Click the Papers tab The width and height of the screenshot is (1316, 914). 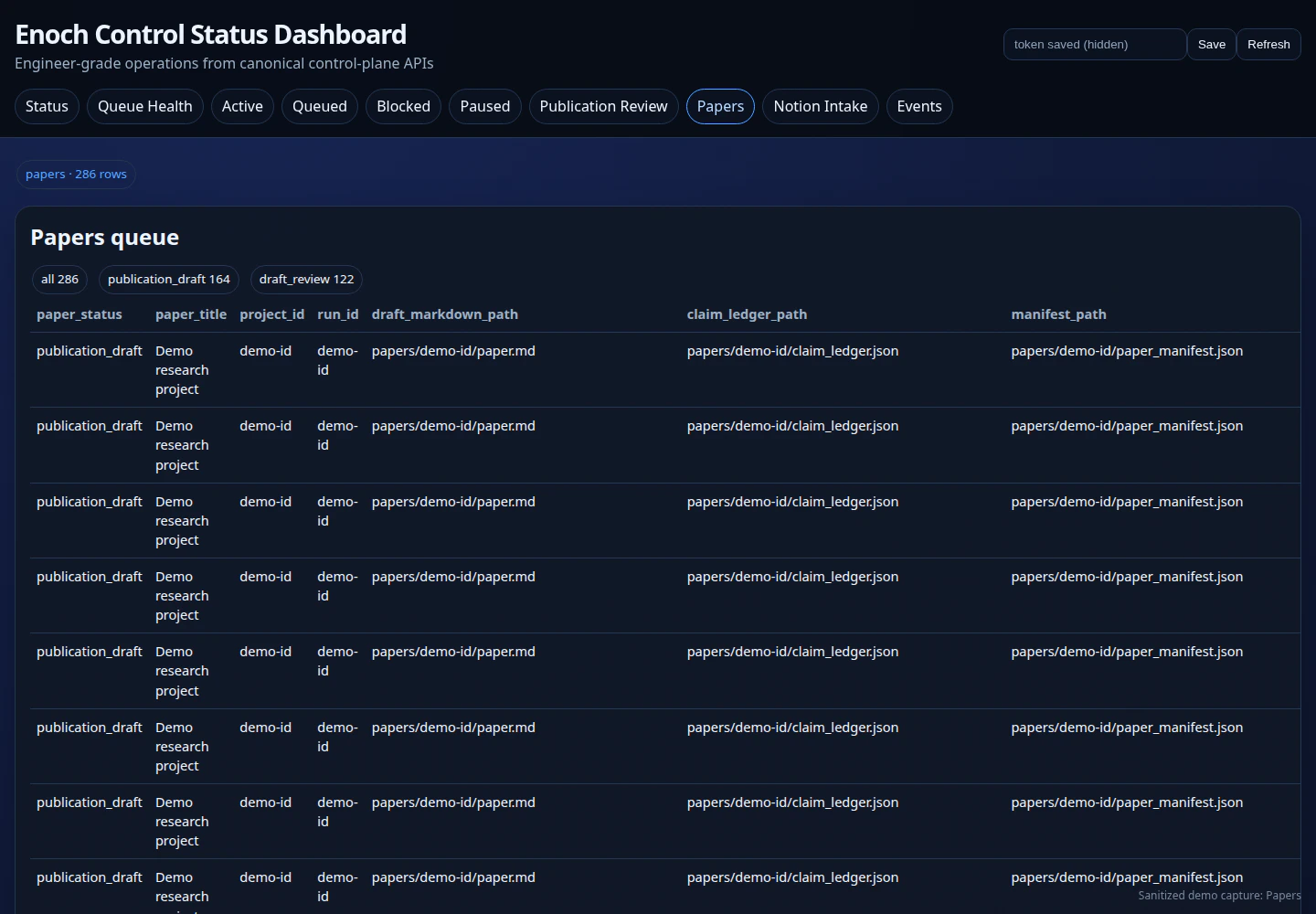[720, 106]
